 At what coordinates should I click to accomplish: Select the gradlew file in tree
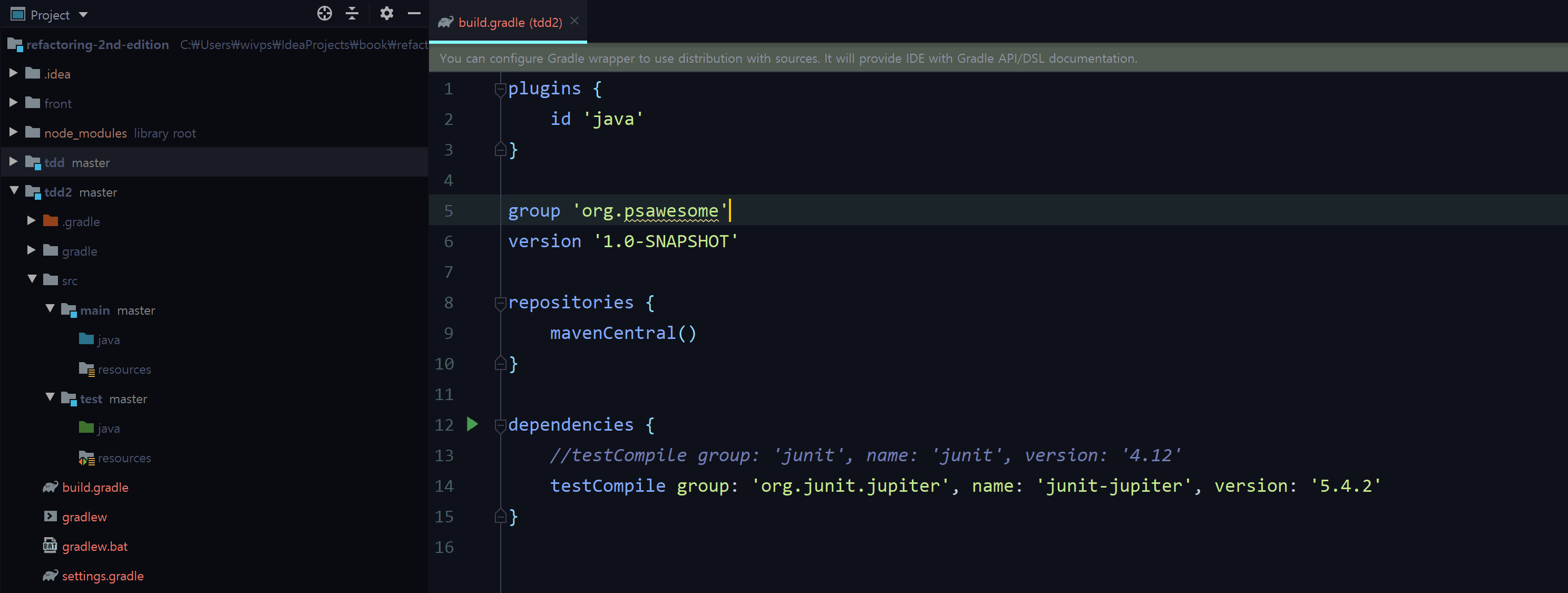pos(84,517)
